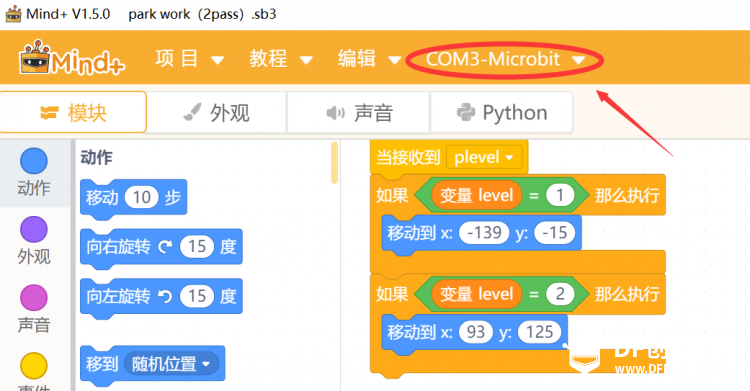750x391 pixels.
Task: Open the 编辑 menu
Action: point(369,59)
